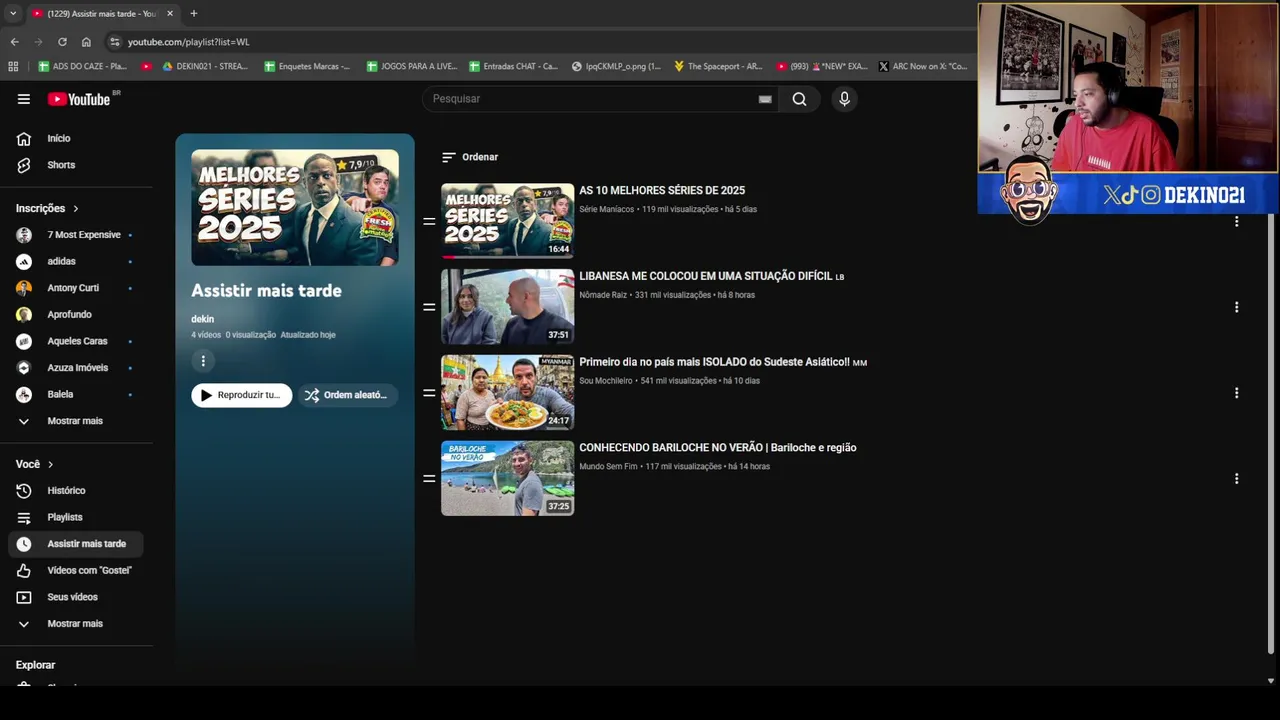Viewport: 1280px width, 720px height.
Task: Play CONHECENDO BARILOCHE video thumbnail
Action: coord(508,479)
